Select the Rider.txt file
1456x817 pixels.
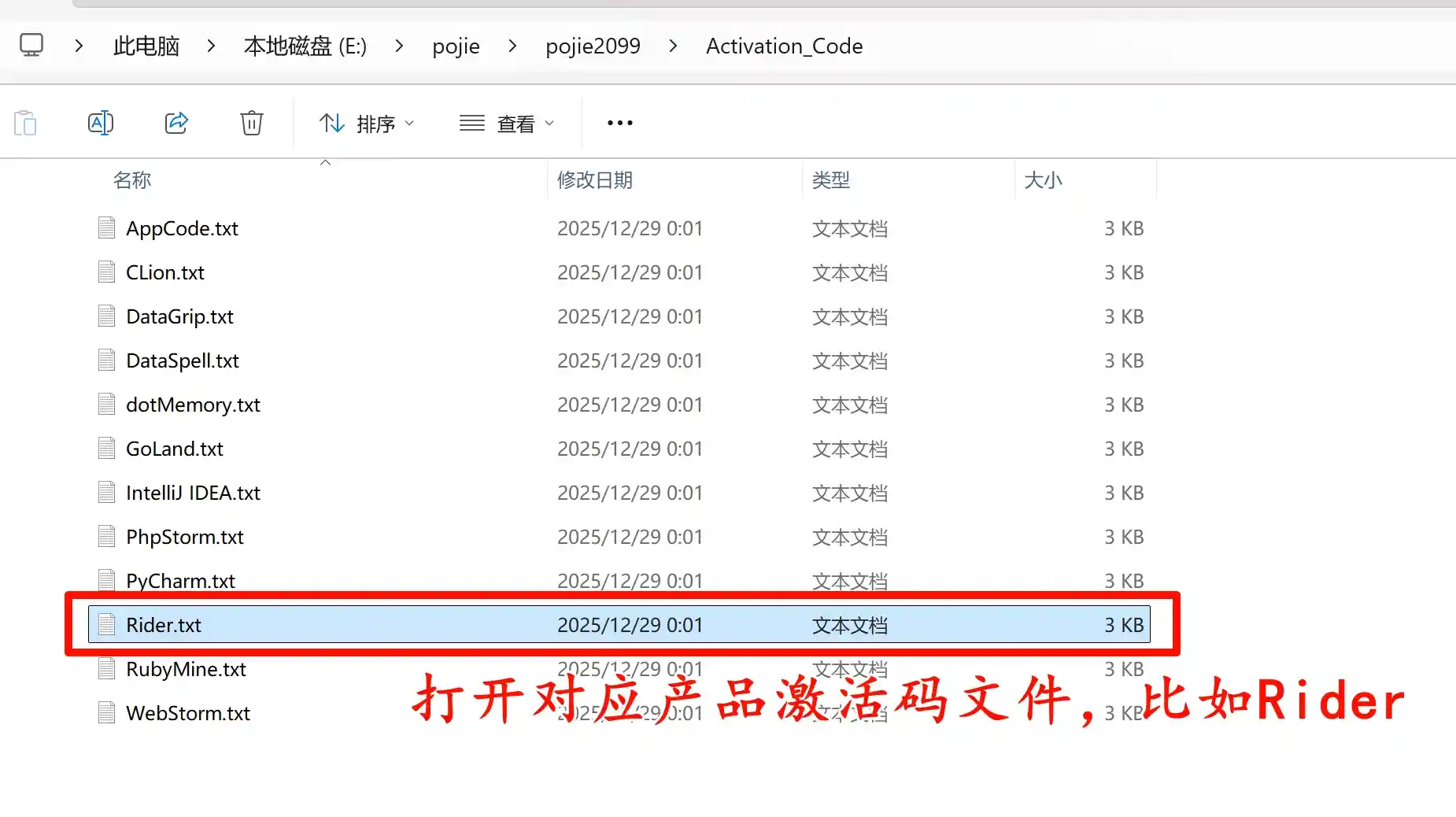click(x=164, y=625)
